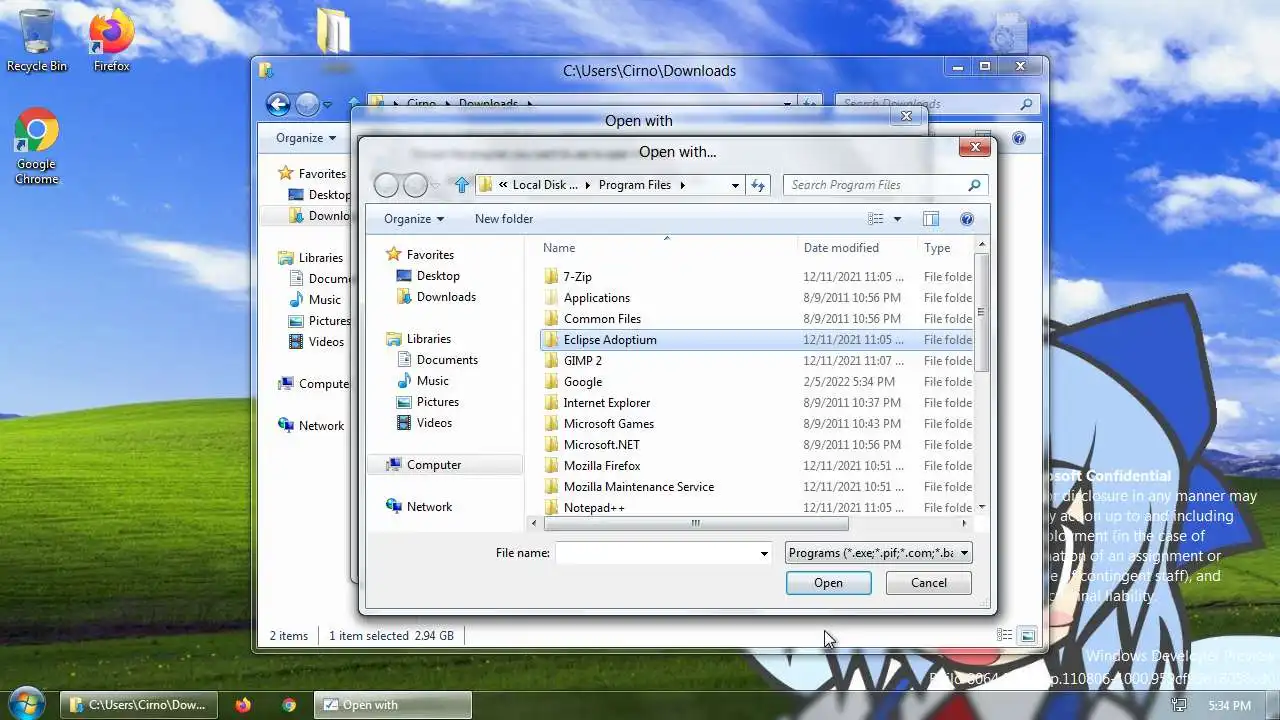Viewport: 1280px width, 720px height.
Task: Open Organize menu in Downloads explorer window
Action: coord(306,138)
